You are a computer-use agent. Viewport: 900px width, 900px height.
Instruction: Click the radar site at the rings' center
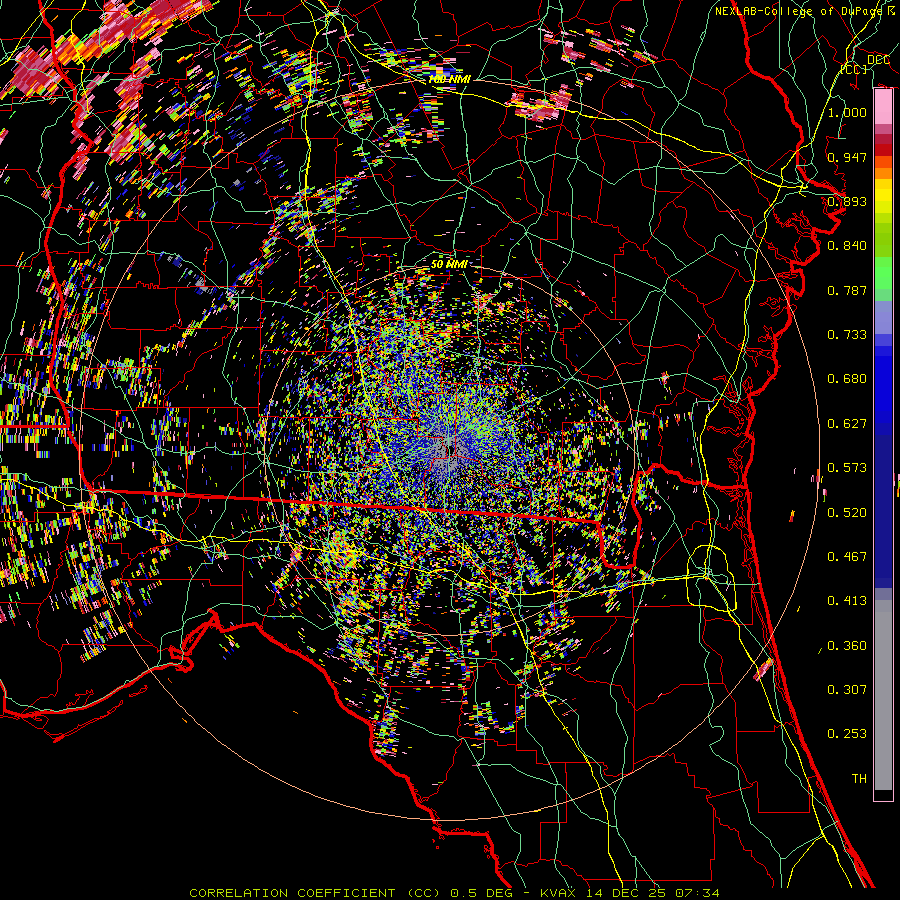(449, 451)
